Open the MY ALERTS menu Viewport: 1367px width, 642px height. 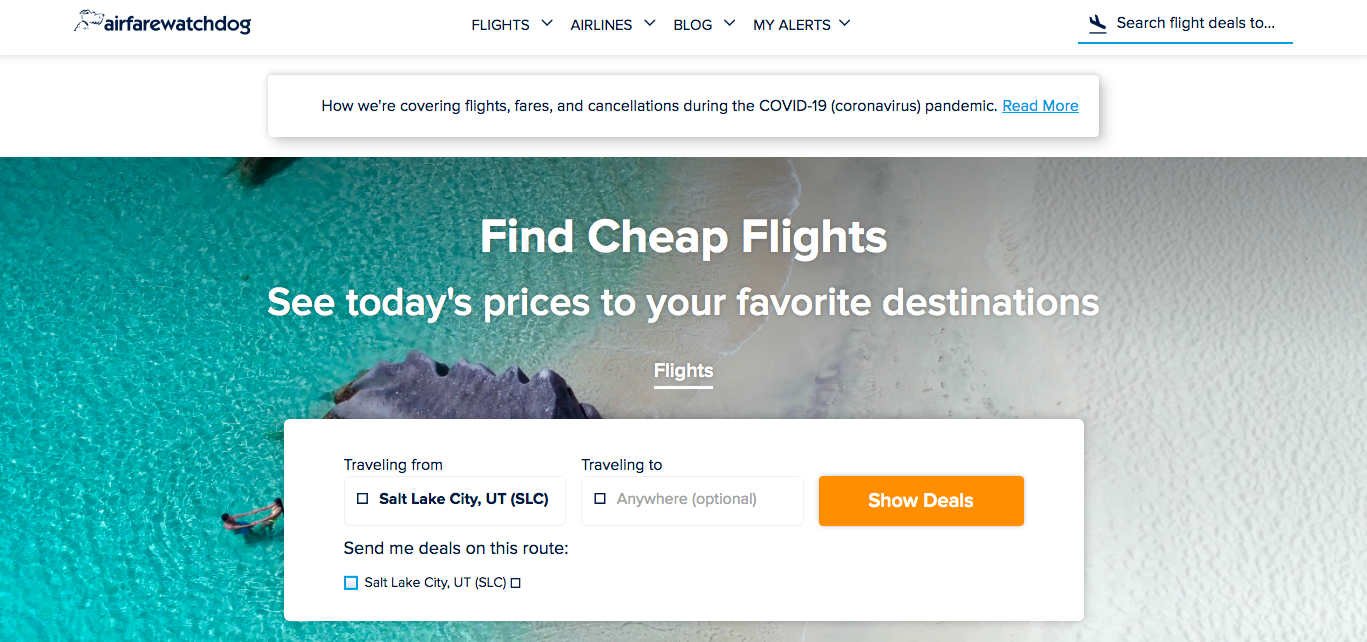click(793, 24)
